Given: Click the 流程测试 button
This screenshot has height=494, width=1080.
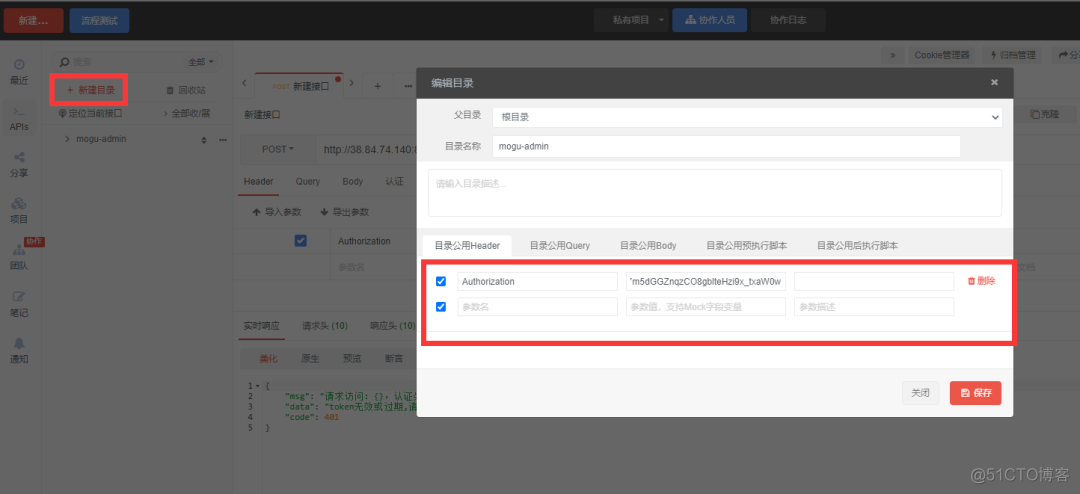Looking at the screenshot, I should (99, 21).
